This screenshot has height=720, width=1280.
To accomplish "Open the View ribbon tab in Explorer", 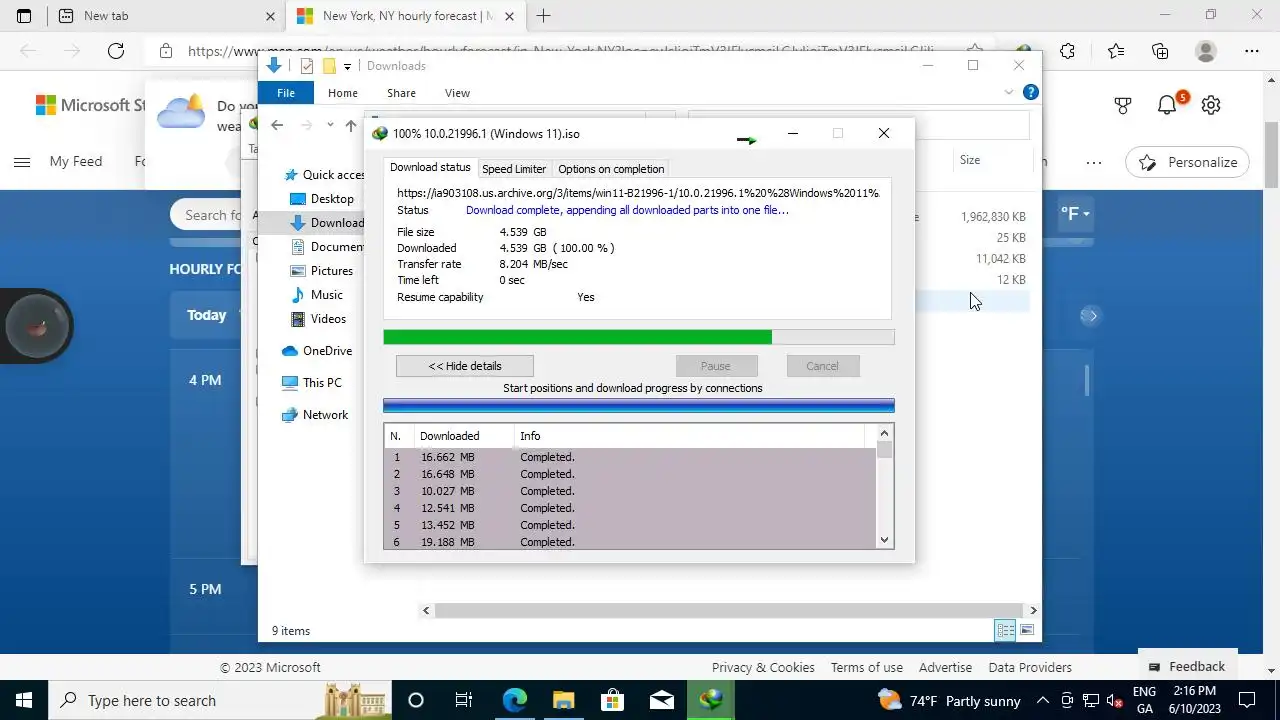I will point(457,93).
